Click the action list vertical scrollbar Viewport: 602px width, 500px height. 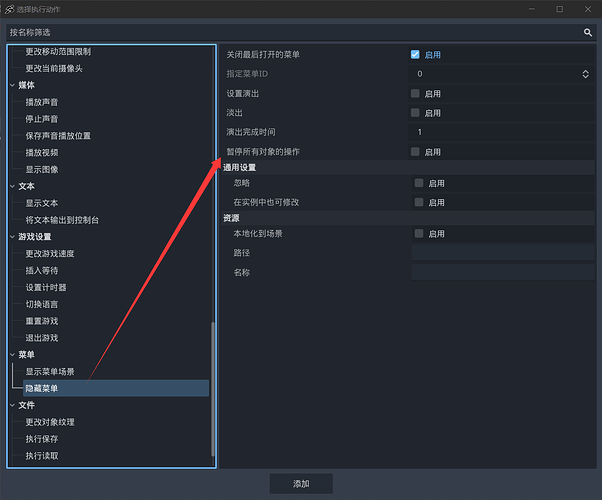click(212, 390)
